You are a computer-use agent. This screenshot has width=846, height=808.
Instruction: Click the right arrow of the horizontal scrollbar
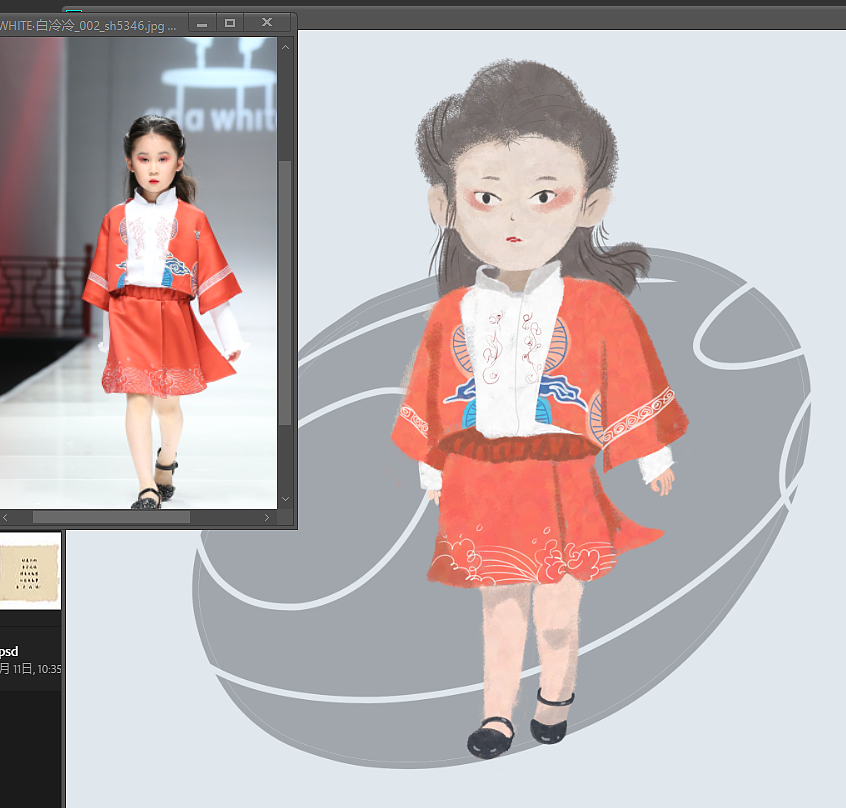pyautogui.click(x=266, y=518)
